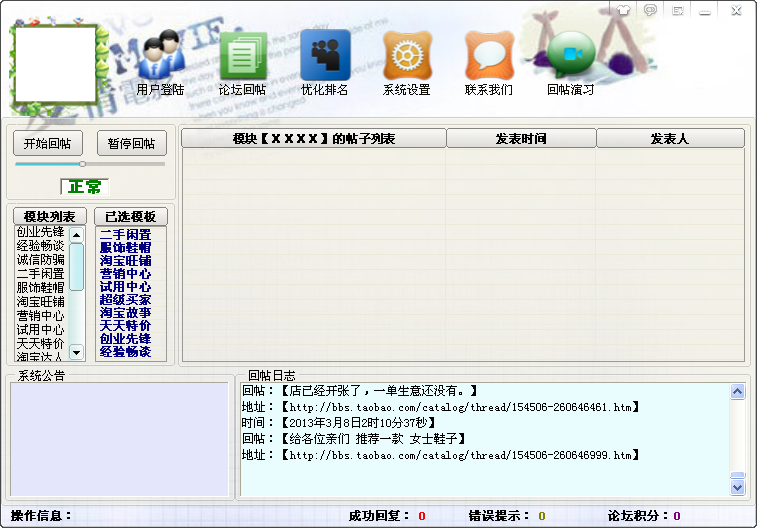Click the 错误提示 count in status bar

point(542,516)
